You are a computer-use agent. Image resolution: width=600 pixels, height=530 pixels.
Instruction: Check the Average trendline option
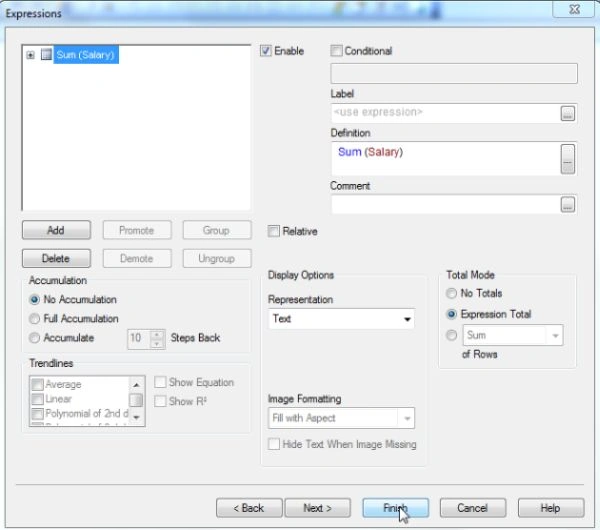[x=38, y=384]
